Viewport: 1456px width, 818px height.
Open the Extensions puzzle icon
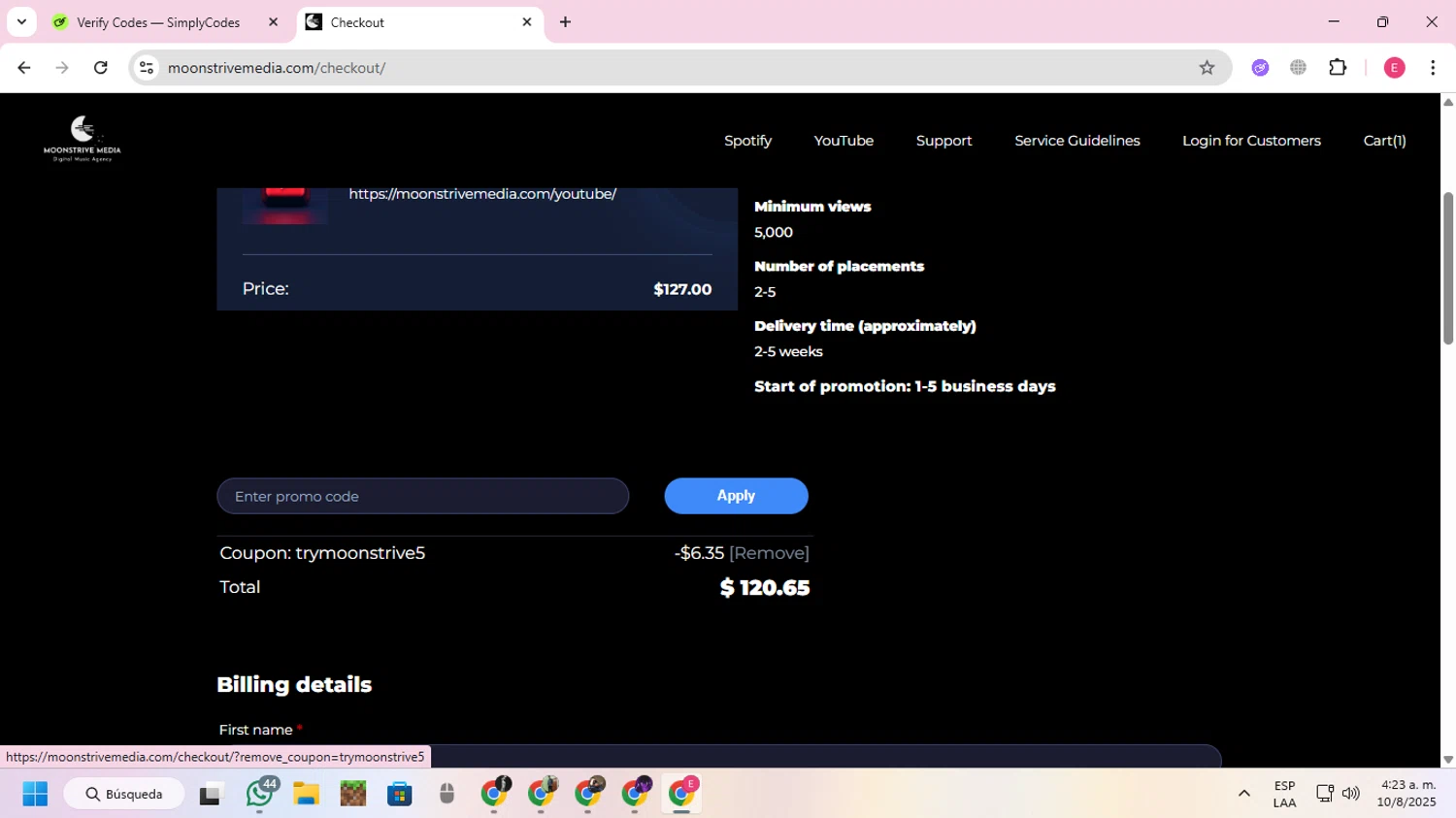(x=1338, y=68)
